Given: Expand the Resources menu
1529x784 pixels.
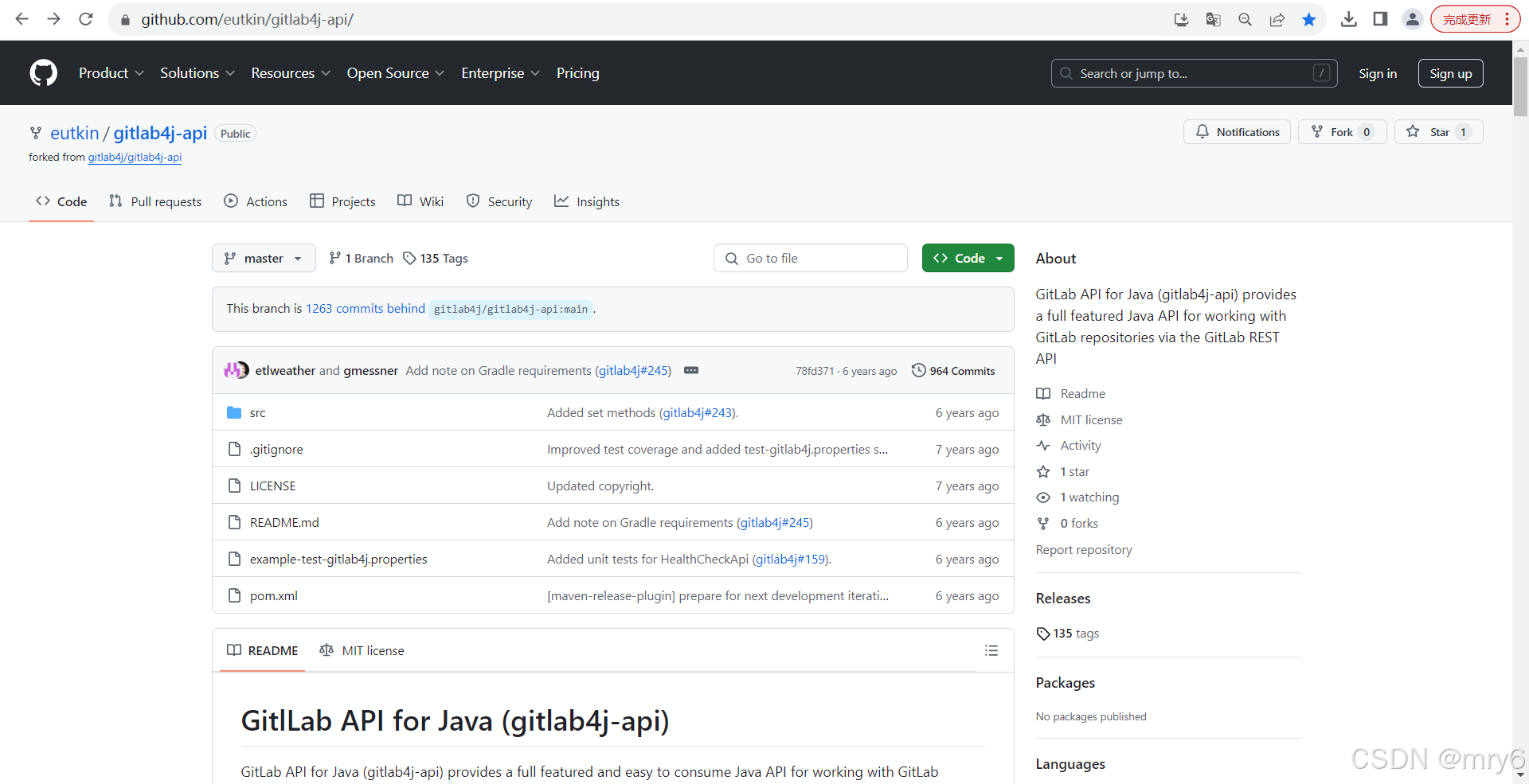Looking at the screenshot, I should [x=291, y=73].
